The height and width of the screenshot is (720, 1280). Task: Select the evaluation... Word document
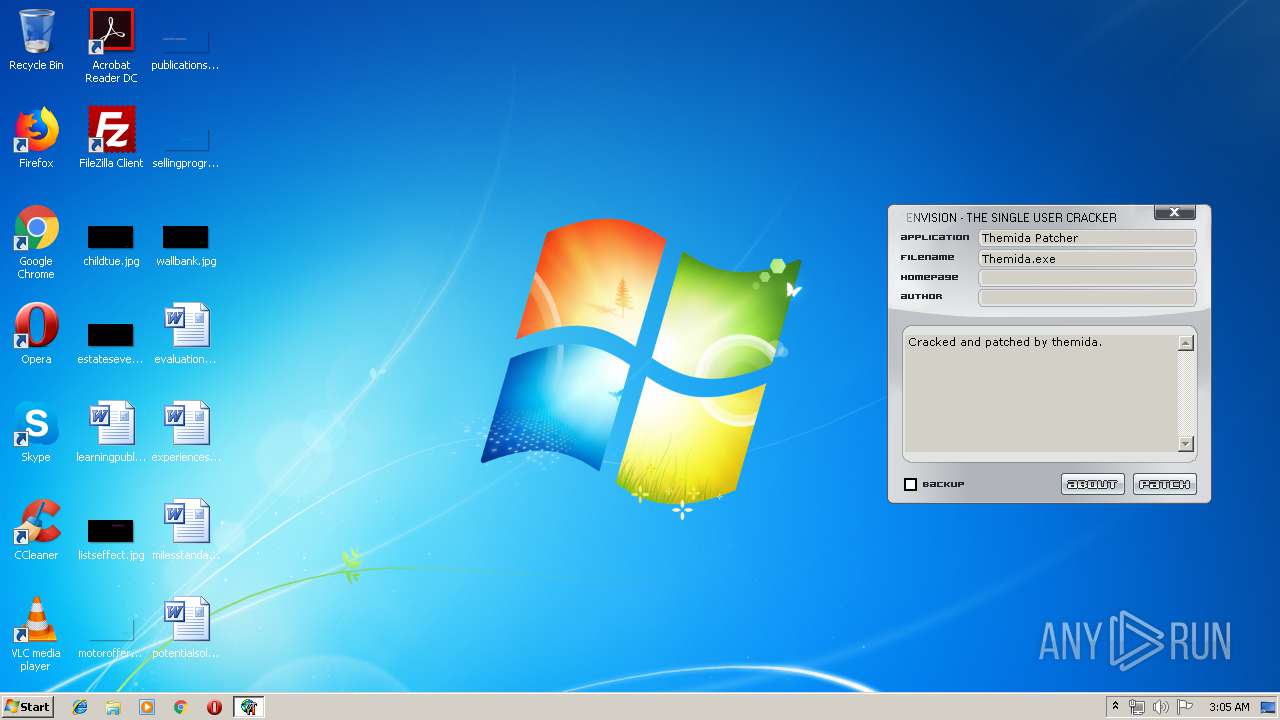(x=186, y=334)
